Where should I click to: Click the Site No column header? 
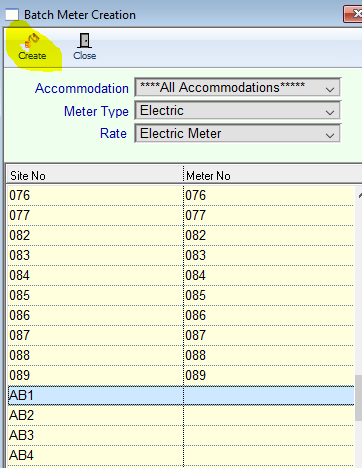pyautogui.click(x=95, y=175)
